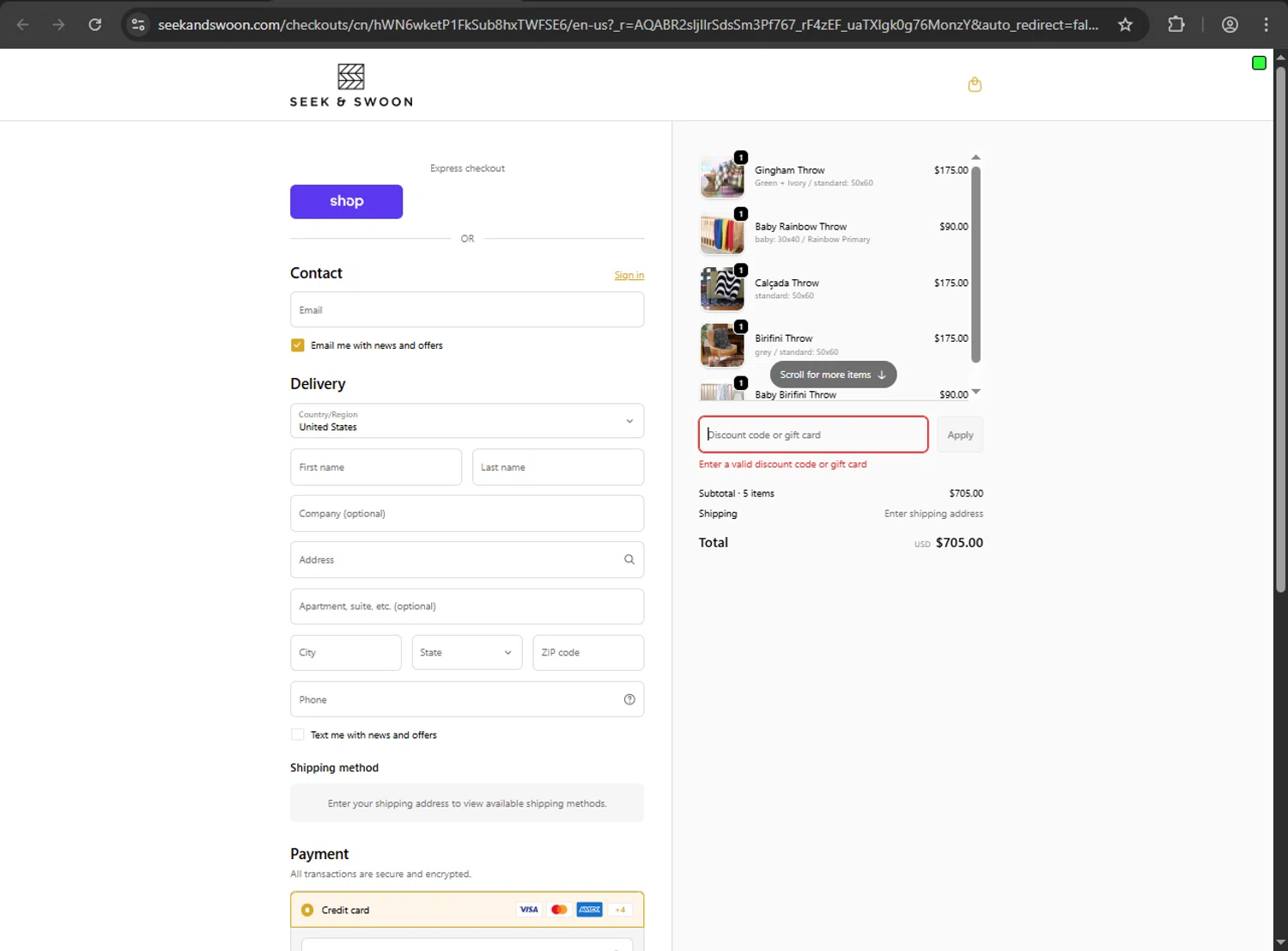Viewport: 1288px width, 951px height.
Task: Click the Baby Birifini Throw item name
Action: pyautogui.click(x=795, y=394)
